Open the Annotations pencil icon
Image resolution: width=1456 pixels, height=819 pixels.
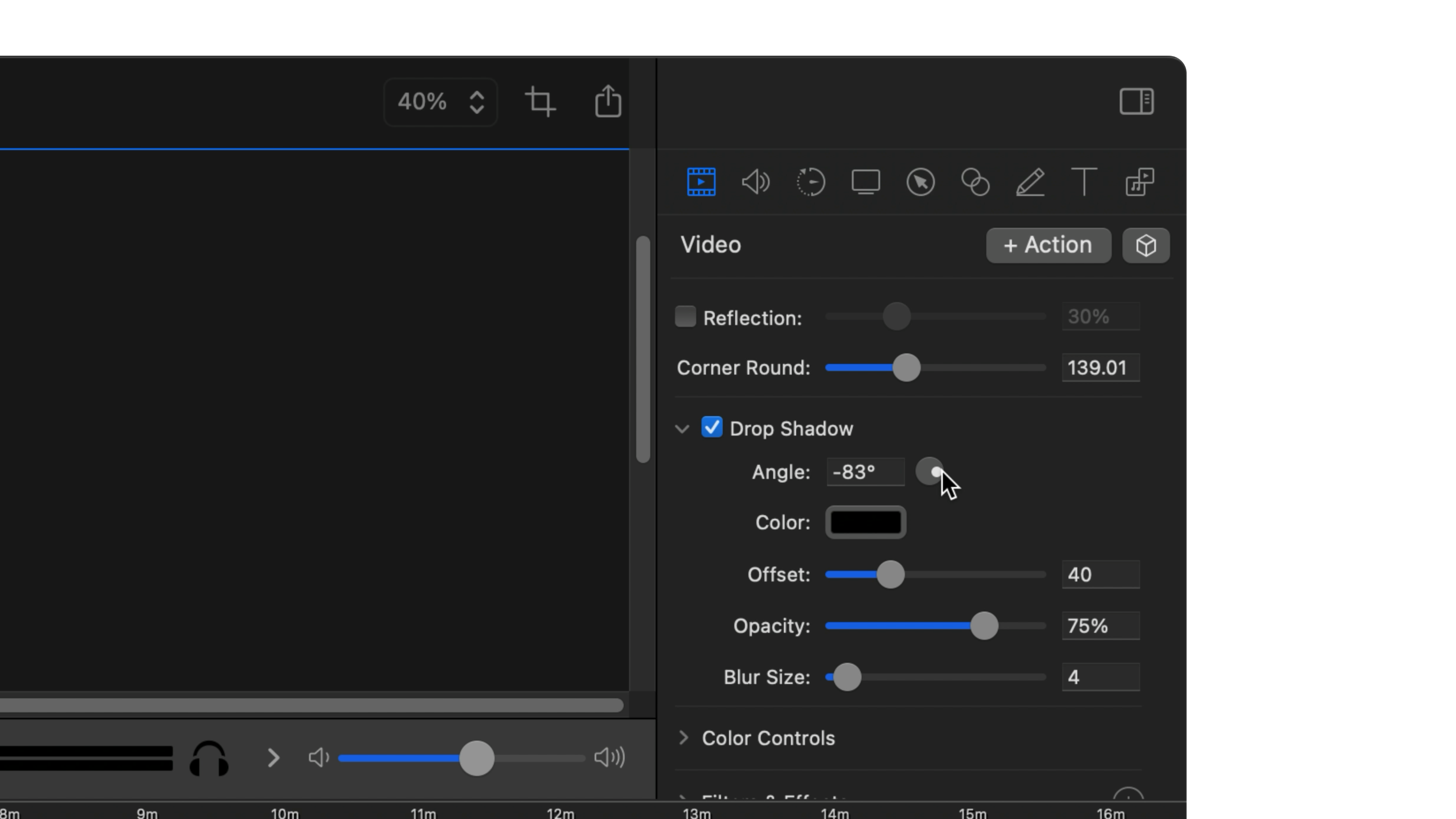tap(1030, 182)
